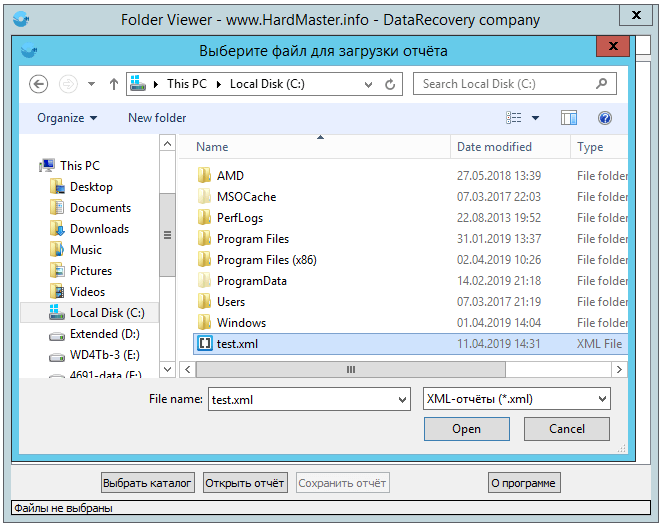Expand the file type filter dropdown

[x=601, y=399]
